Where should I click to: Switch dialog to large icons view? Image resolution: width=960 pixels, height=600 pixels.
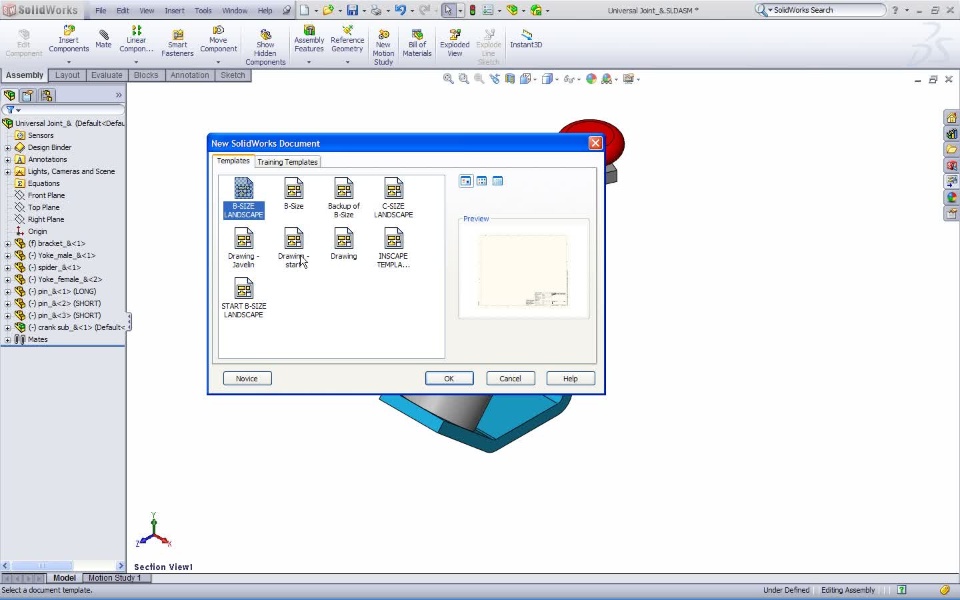click(466, 181)
